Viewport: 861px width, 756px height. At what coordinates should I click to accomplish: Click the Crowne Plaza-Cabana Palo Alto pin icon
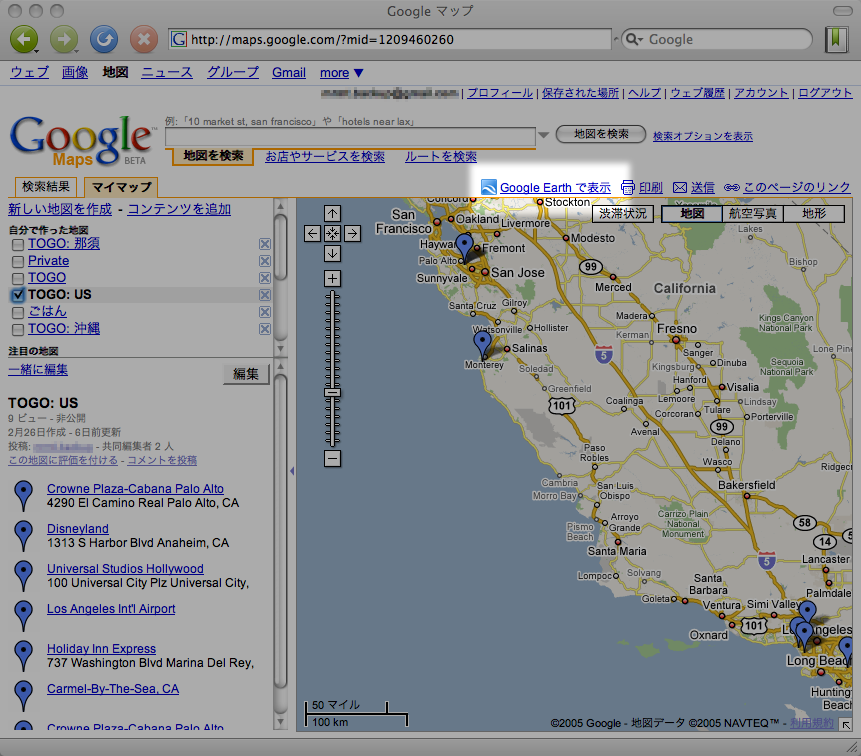pos(23,495)
